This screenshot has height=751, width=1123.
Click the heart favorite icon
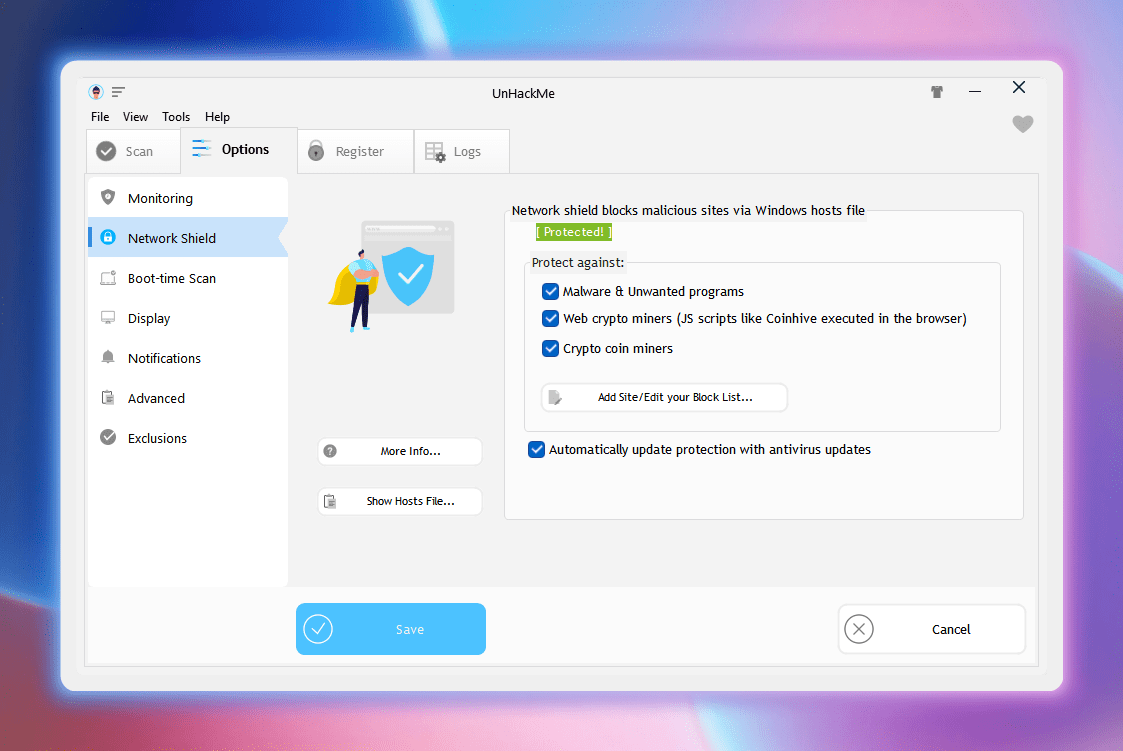pos(1022,124)
